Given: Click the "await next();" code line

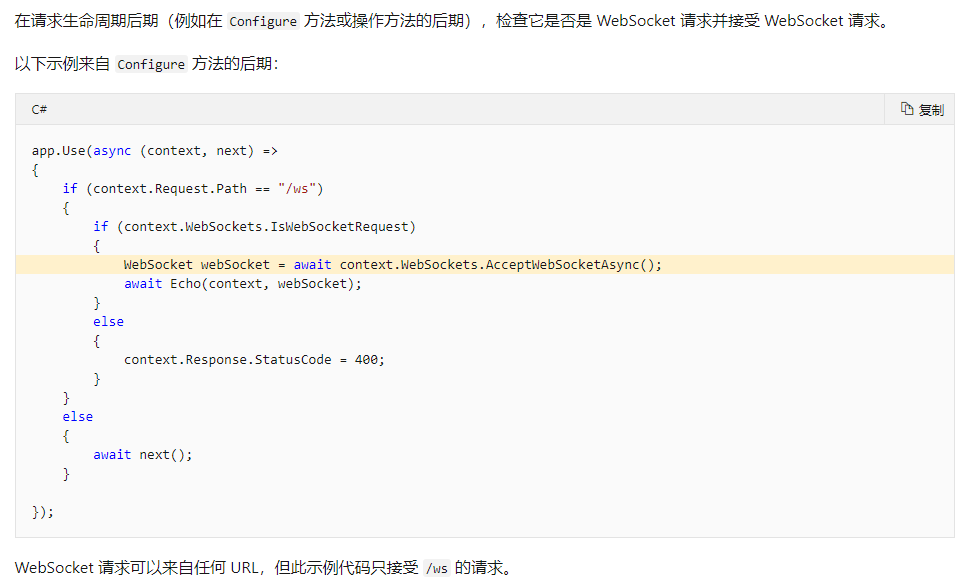Looking at the screenshot, I should pyautogui.click(x=143, y=455).
